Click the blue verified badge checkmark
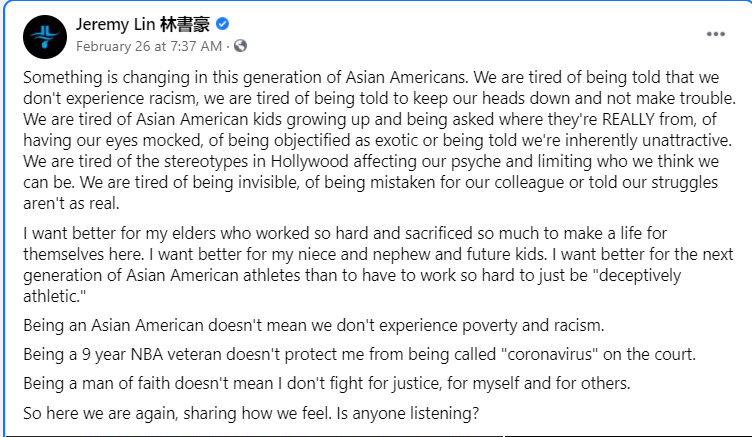This screenshot has width=752, height=437. 222,24
